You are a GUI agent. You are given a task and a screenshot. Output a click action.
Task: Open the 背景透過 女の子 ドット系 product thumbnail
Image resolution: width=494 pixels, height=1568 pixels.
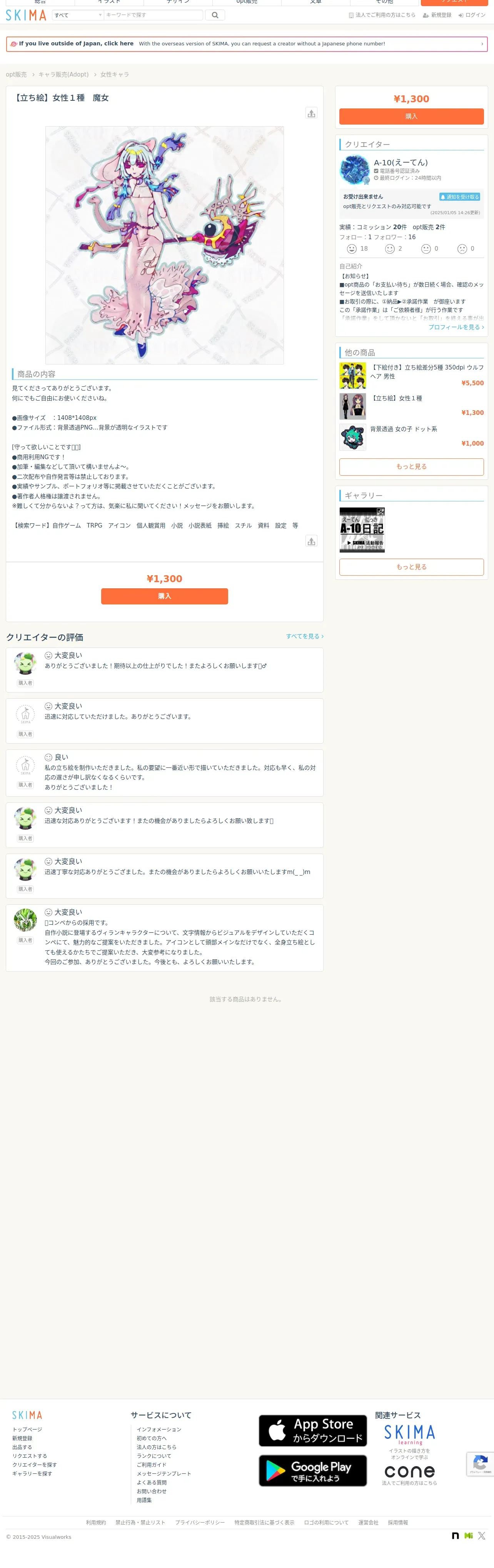point(353,437)
